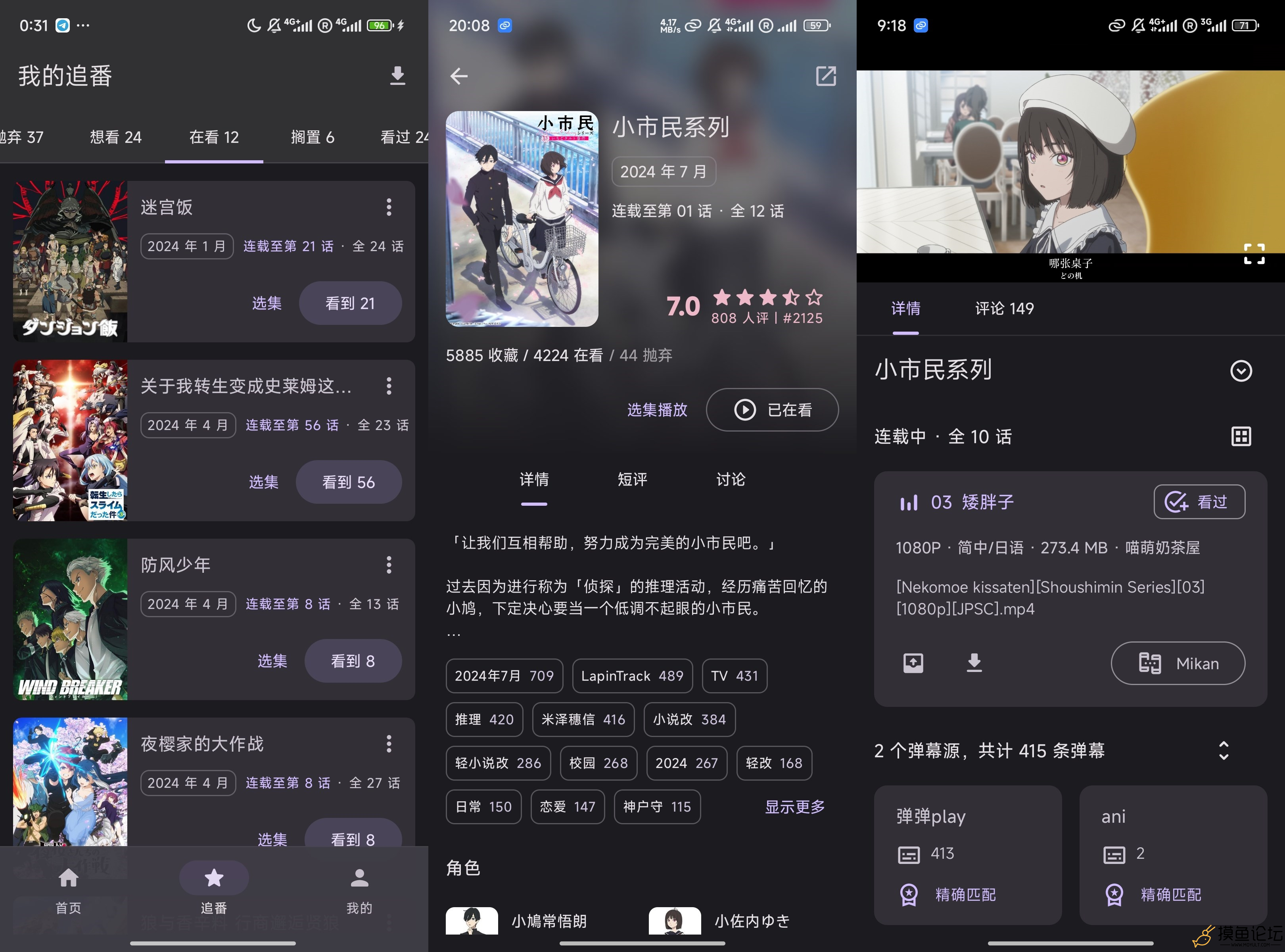Tap the 看到 56 button
The height and width of the screenshot is (952, 1285).
click(349, 482)
